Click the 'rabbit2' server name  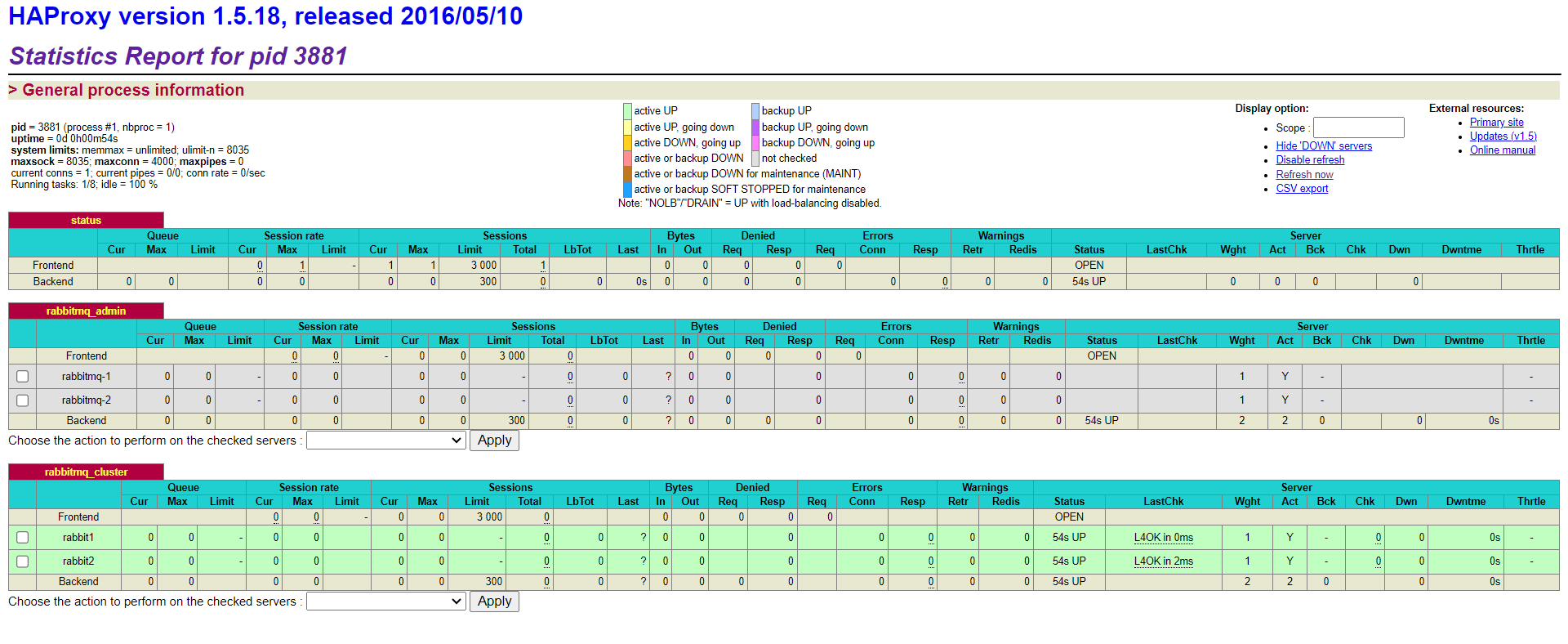point(78,561)
